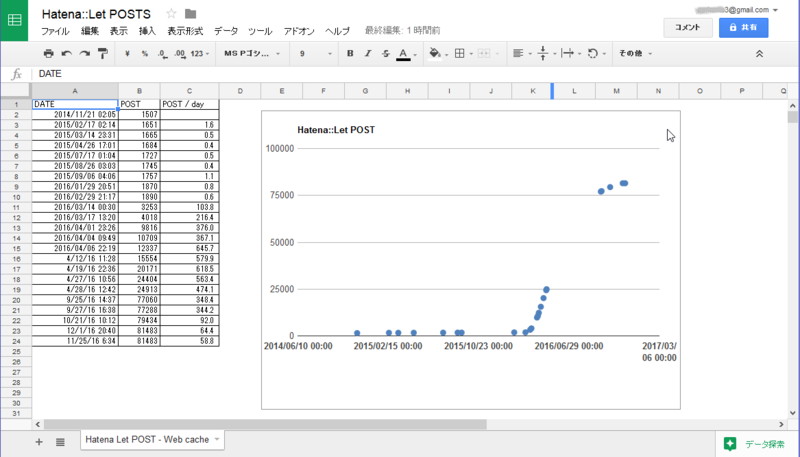Select column B header
The width and height of the screenshot is (800, 457).
click(x=139, y=91)
